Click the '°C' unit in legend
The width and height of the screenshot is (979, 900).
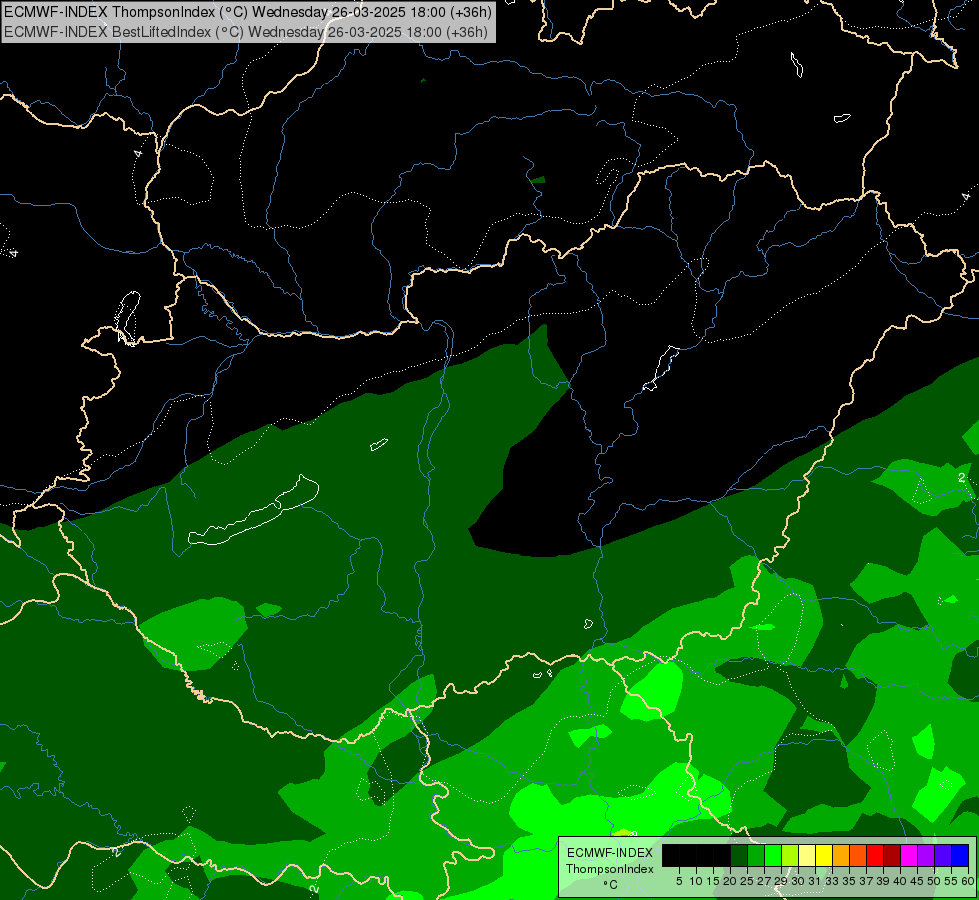610,885
